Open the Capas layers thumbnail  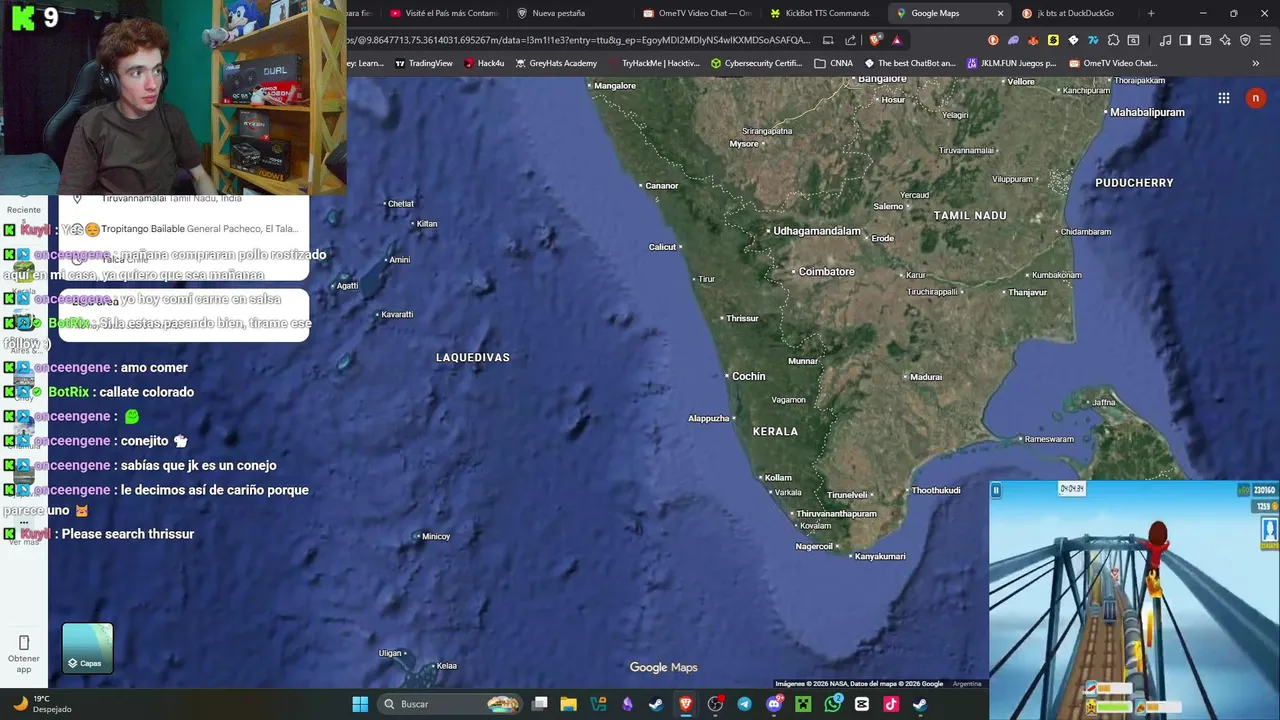[x=88, y=648]
